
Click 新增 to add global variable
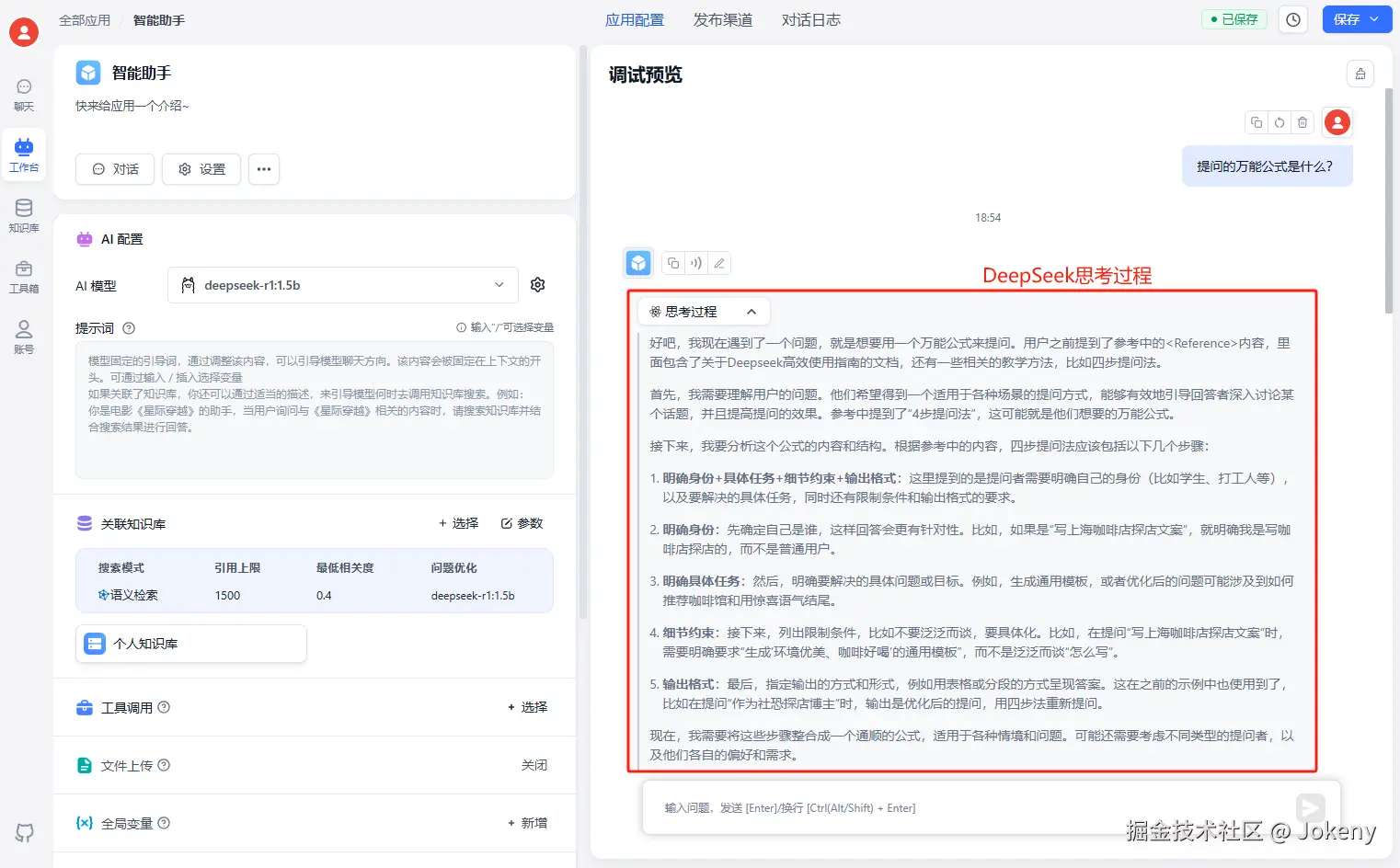(x=527, y=823)
